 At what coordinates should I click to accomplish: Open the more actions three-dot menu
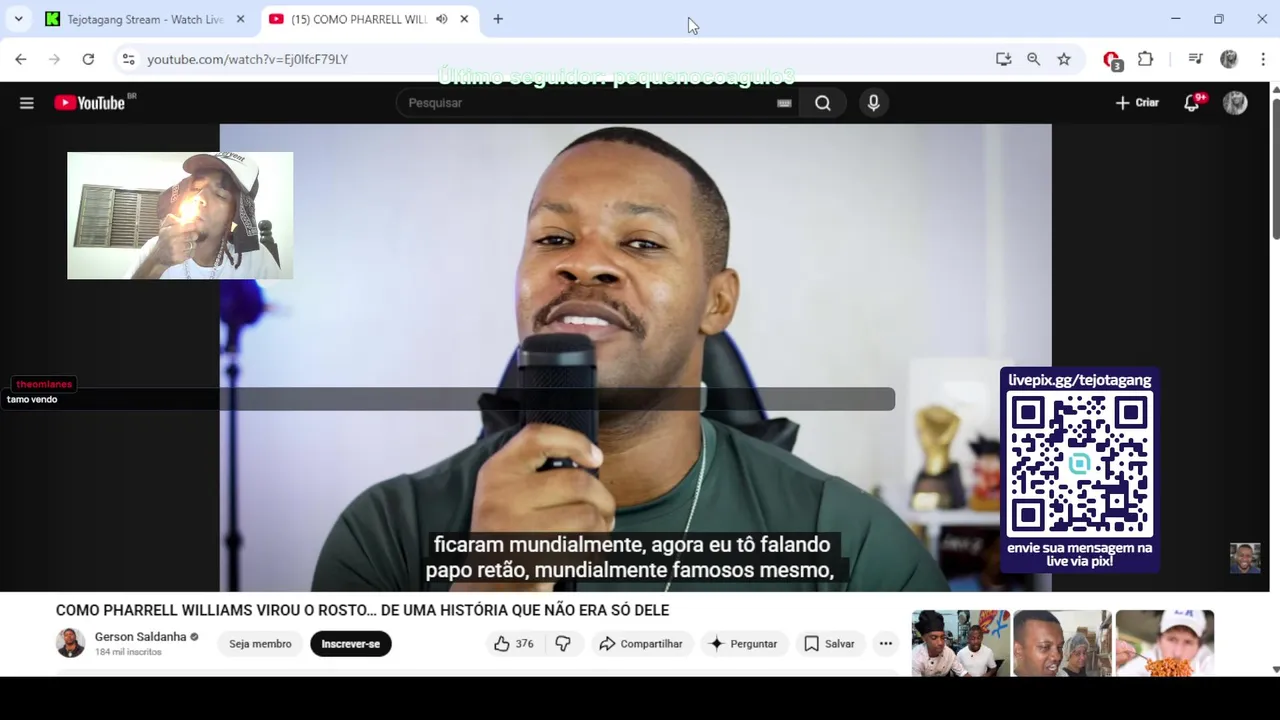click(886, 644)
